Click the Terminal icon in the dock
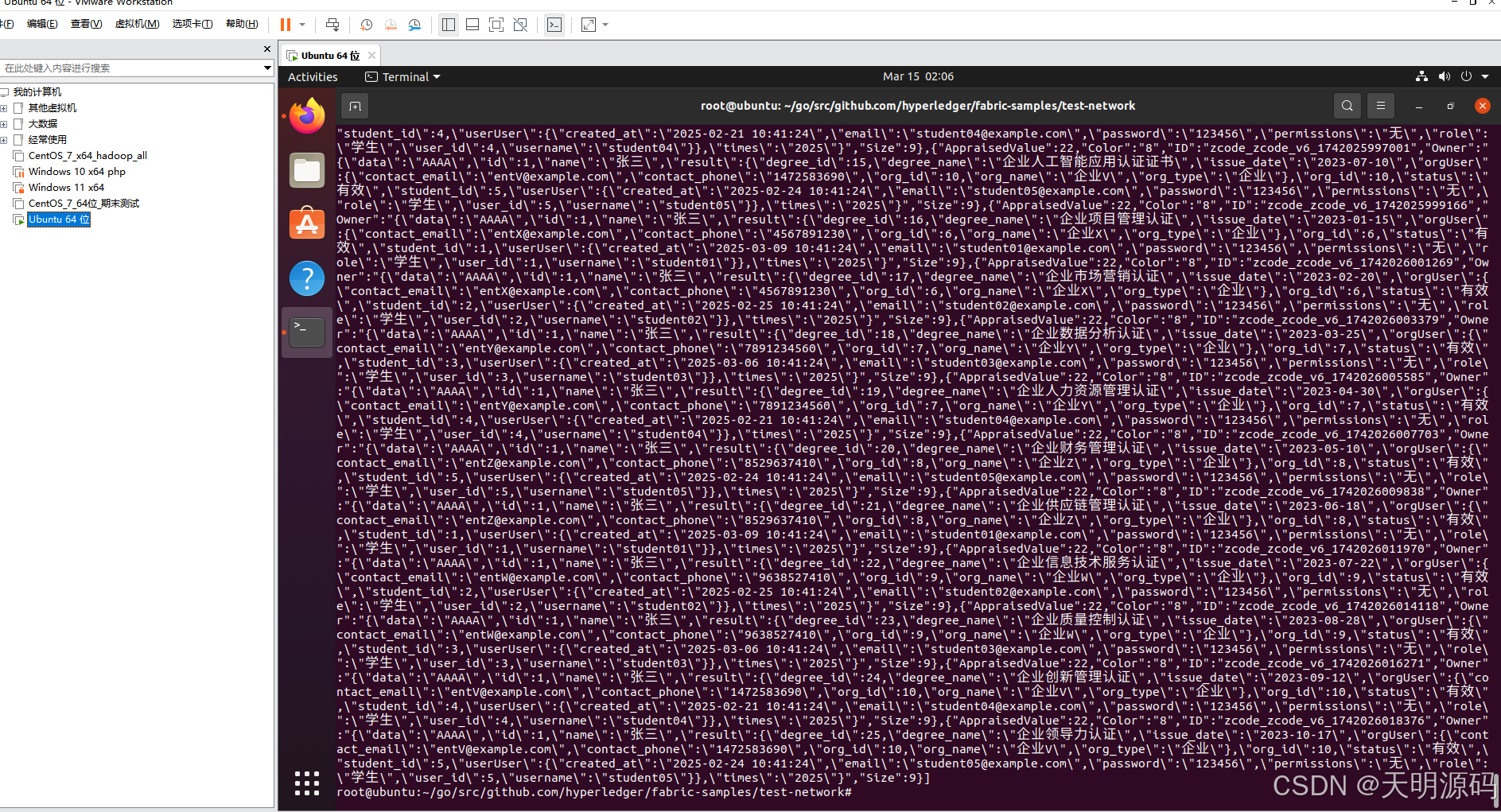The image size is (1501, 812). coord(307,332)
